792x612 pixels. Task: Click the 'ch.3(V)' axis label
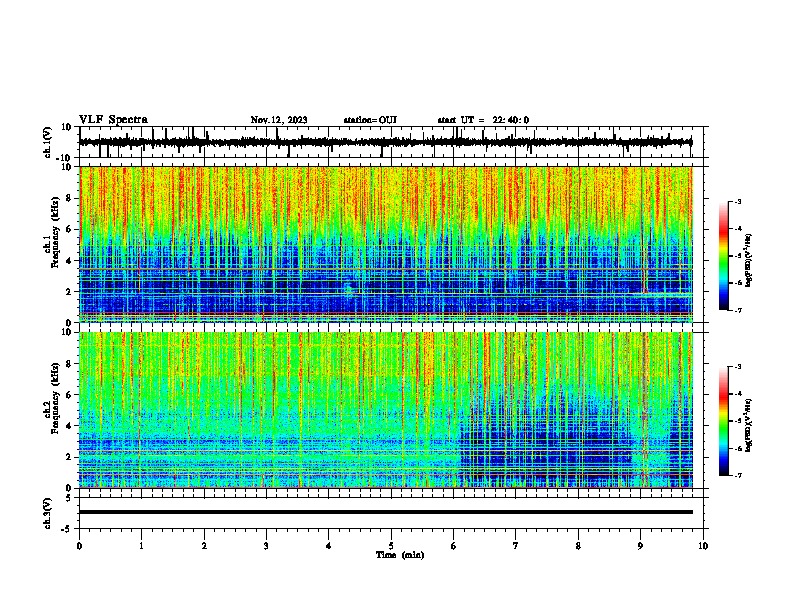point(48,513)
